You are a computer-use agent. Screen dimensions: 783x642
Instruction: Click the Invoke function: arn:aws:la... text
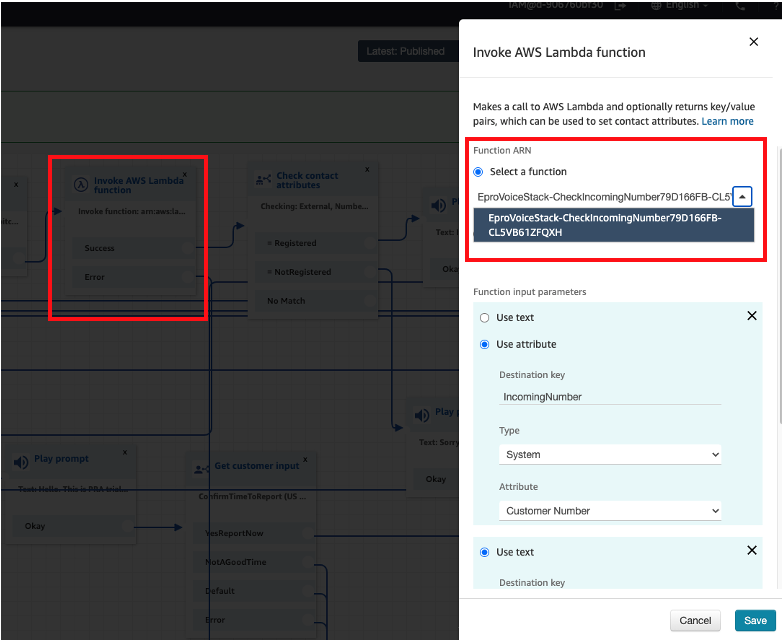click(131, 212)
